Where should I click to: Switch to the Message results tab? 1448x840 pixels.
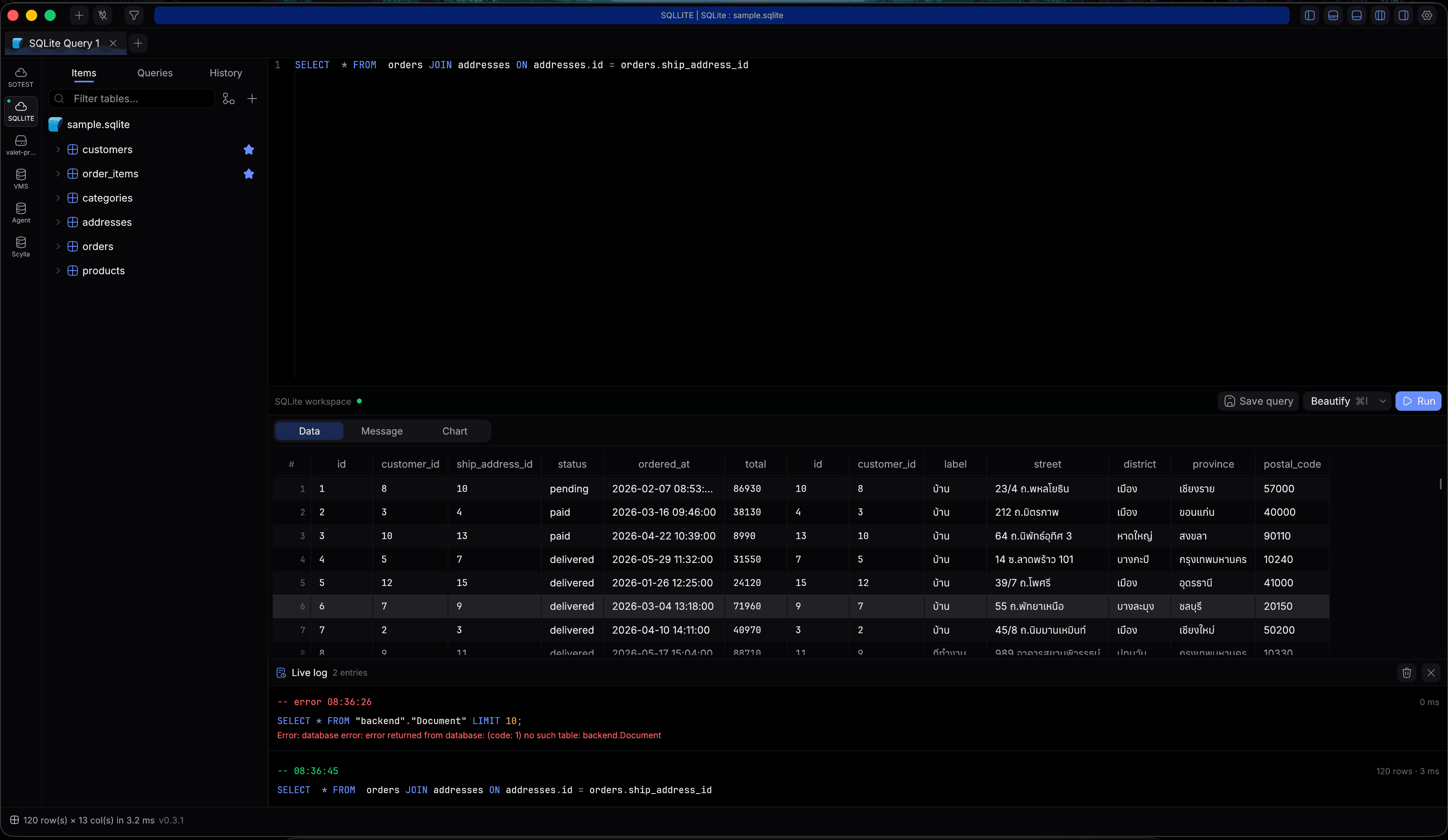(382, 431)
